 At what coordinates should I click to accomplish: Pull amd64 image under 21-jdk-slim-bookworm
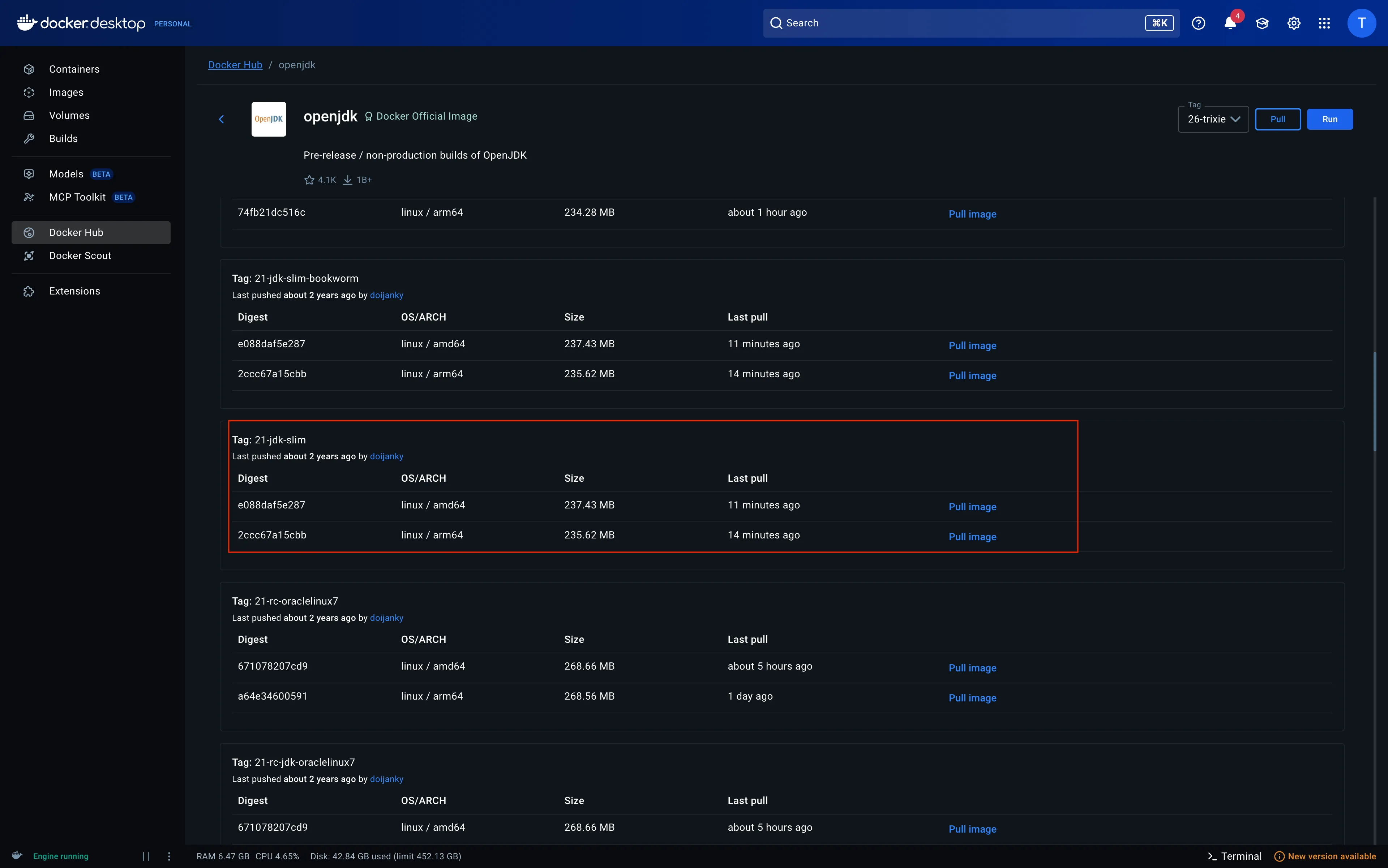click(972, 345)
